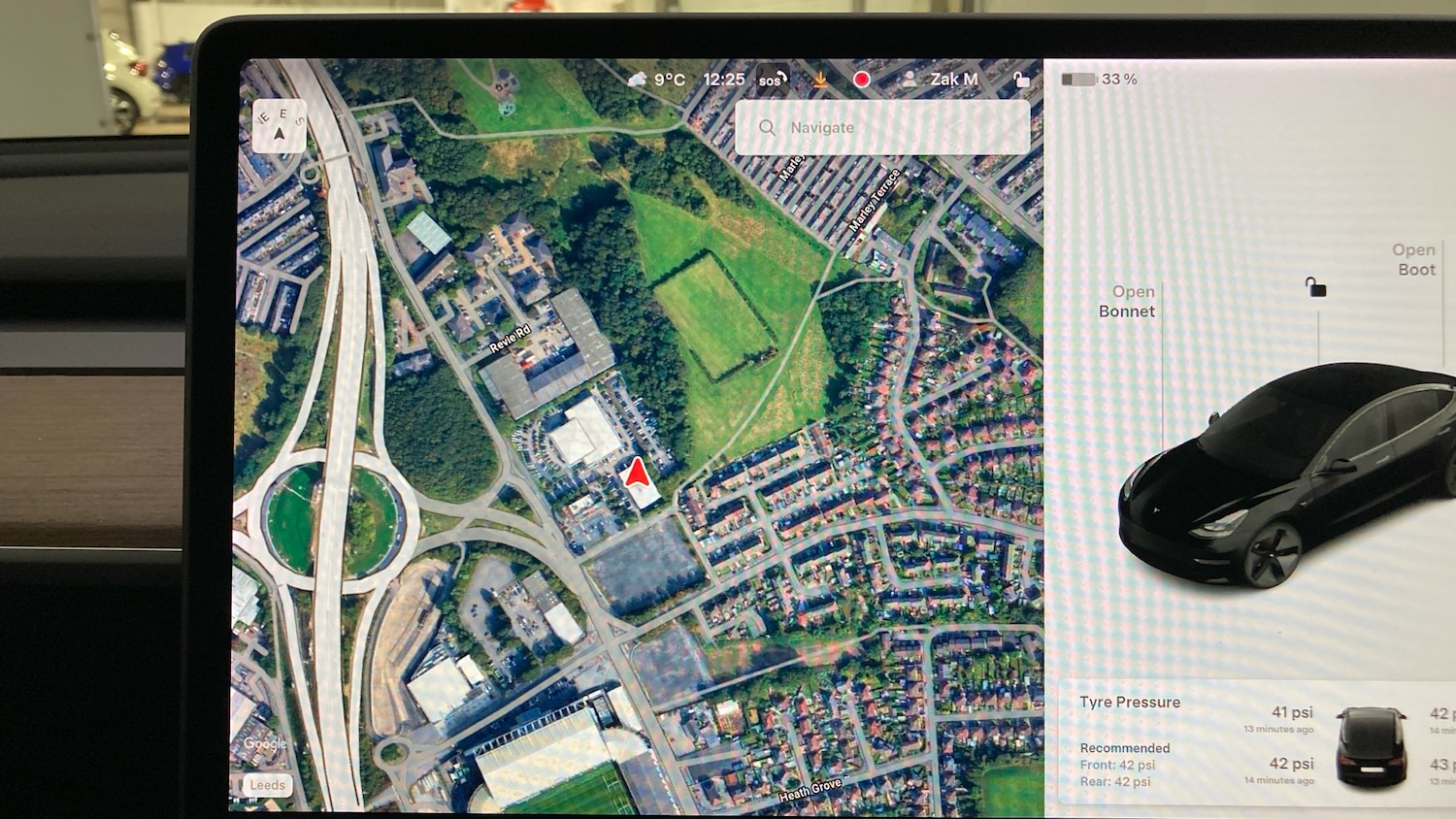Tap the magnifier icon in Navigate bar
The image size is (1456, 819).
(767, 127)
